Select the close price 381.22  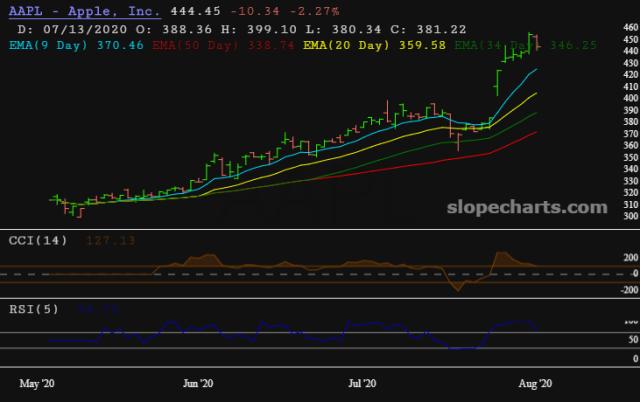[441, 29]
